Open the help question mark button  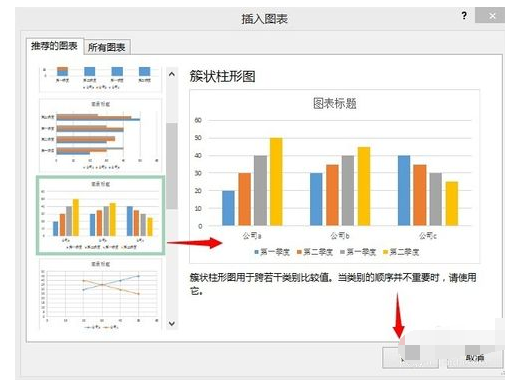(x=464, y=15)
